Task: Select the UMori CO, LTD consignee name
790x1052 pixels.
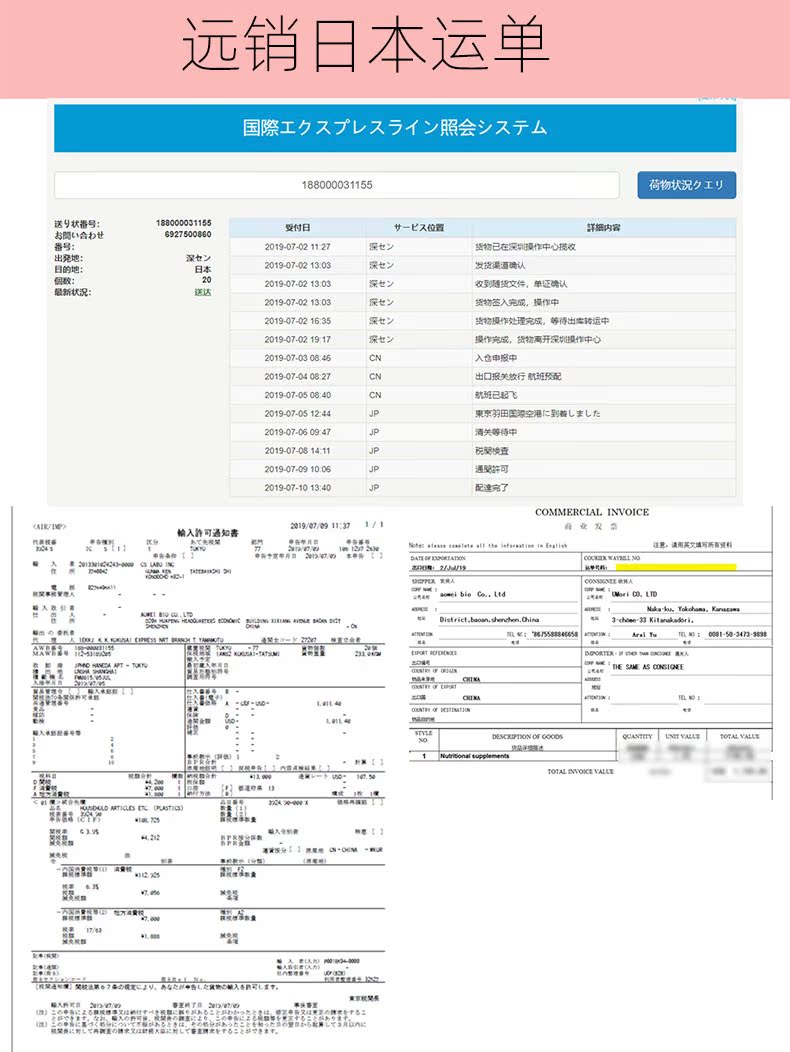Action: (x=634, y=594)
